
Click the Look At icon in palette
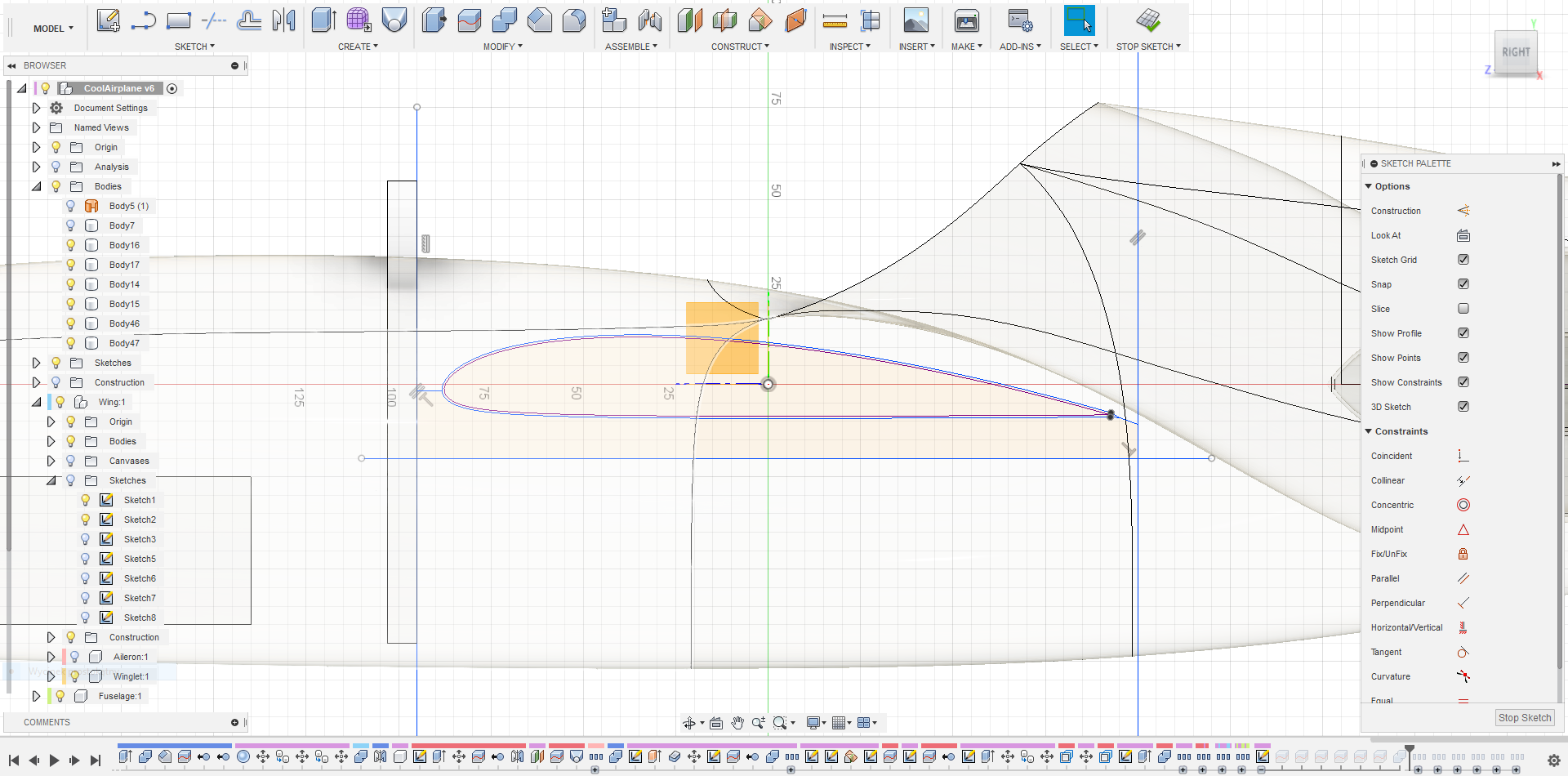tap(1463, 235)
